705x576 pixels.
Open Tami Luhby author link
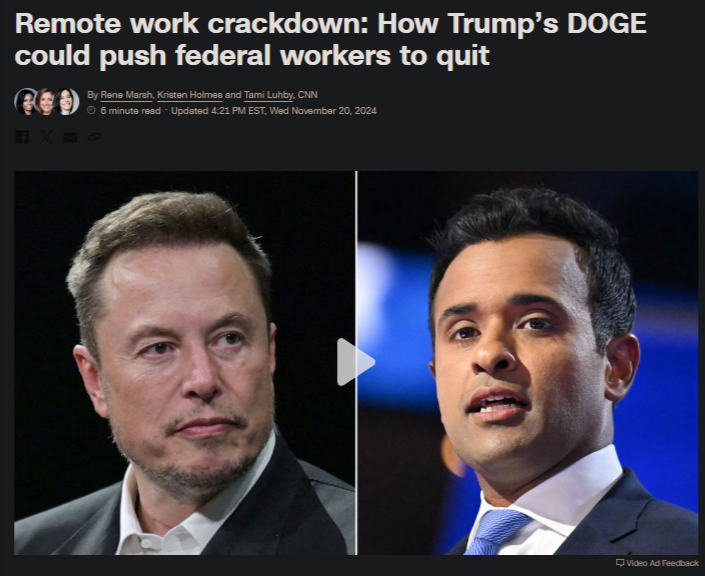[268, 95]
